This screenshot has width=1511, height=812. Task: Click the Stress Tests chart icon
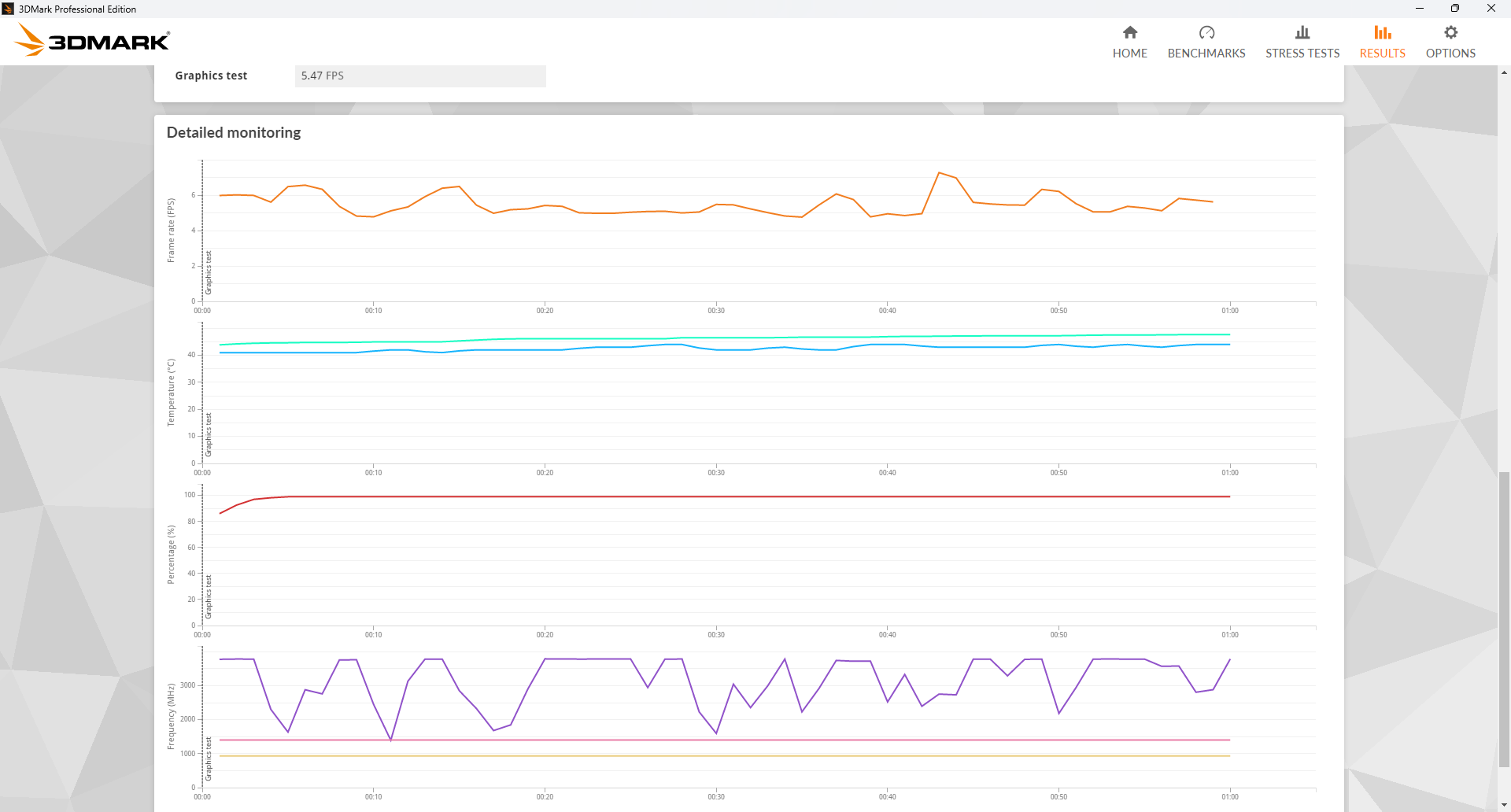[1302, 32]
